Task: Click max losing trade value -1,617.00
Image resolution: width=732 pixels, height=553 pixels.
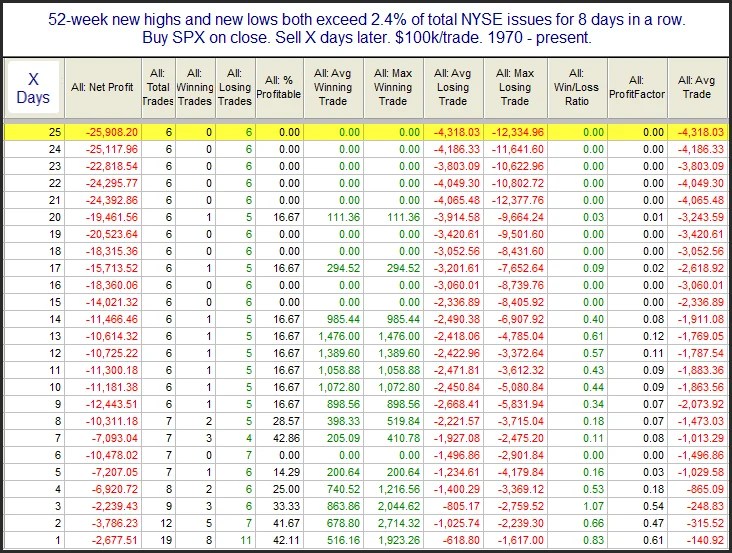Action: (x=521, y=540)
